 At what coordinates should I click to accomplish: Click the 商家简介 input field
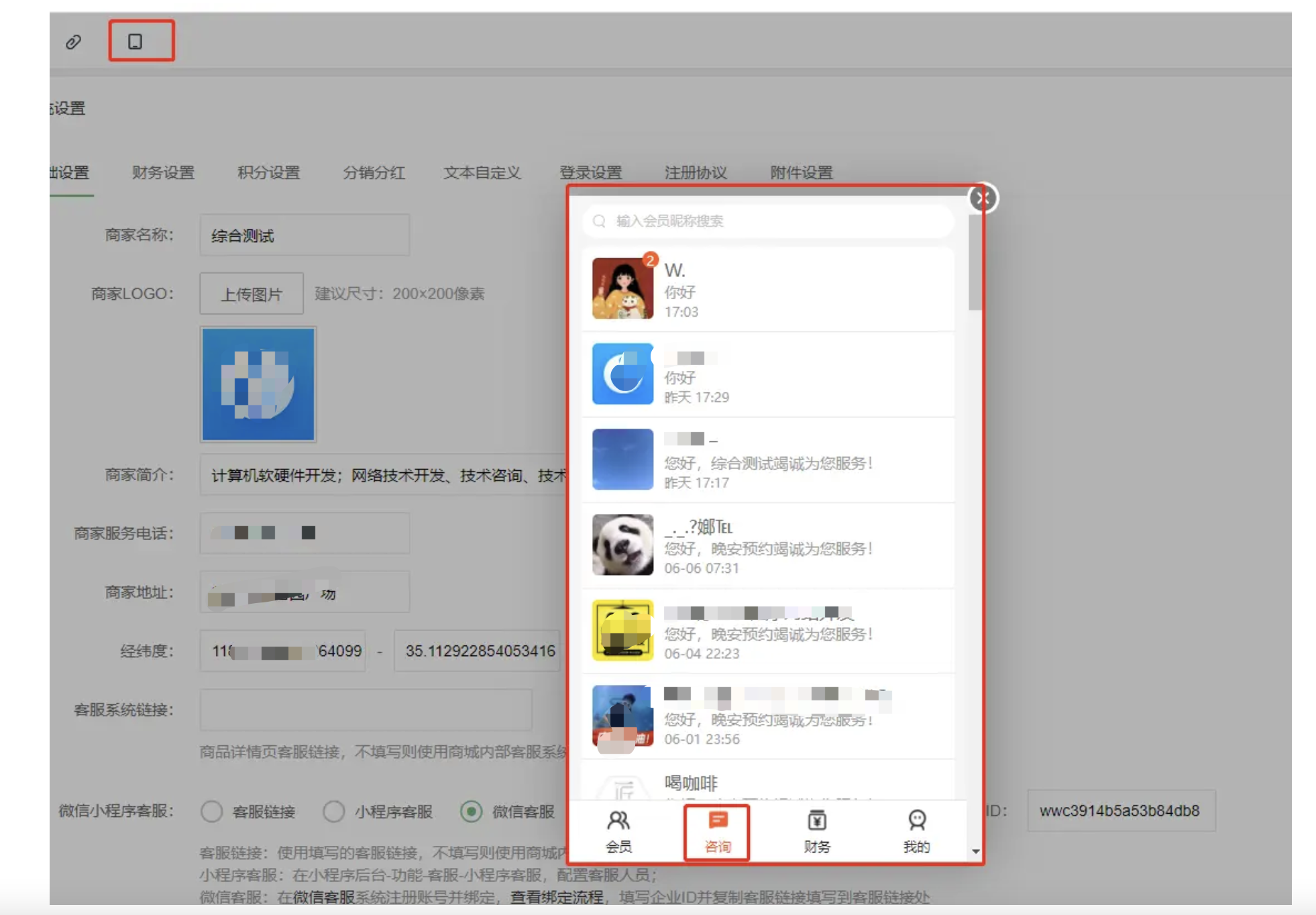pyautogui.click(x=384, y=475)
